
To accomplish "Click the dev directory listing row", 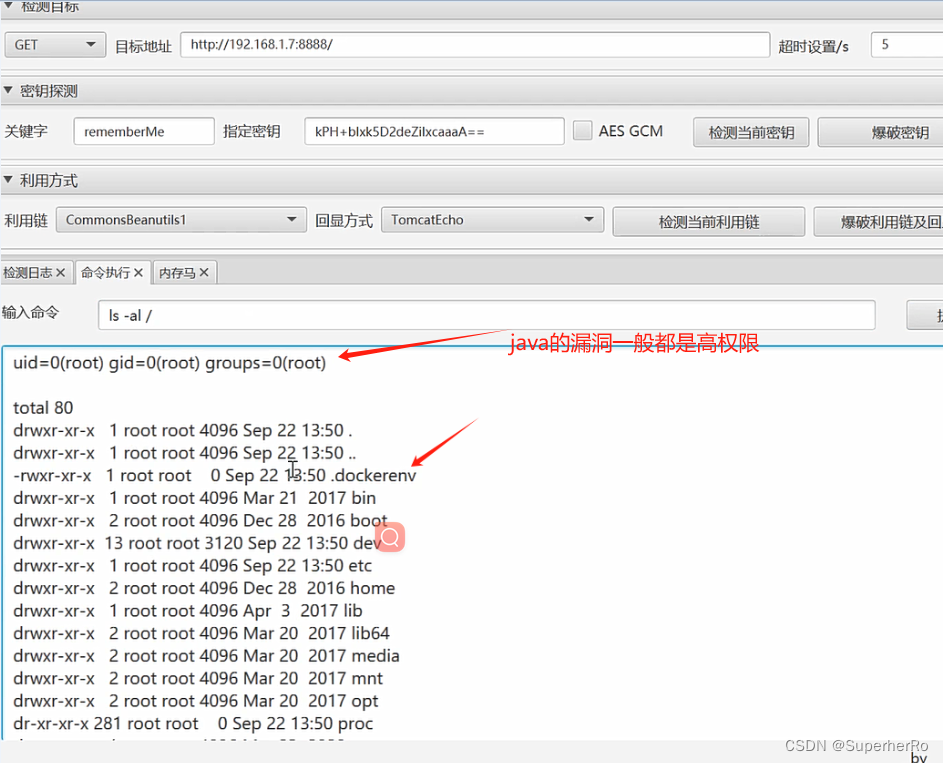I will (197, 543).
